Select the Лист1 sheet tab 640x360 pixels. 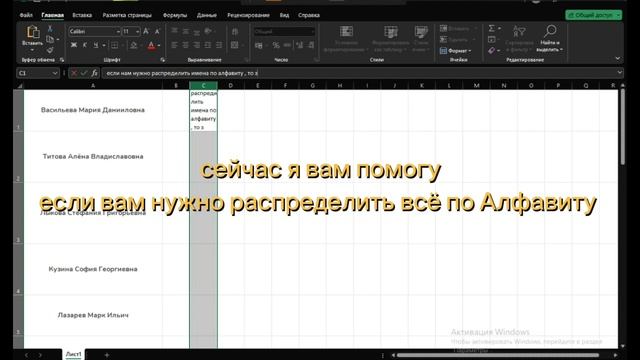[73, 354]
